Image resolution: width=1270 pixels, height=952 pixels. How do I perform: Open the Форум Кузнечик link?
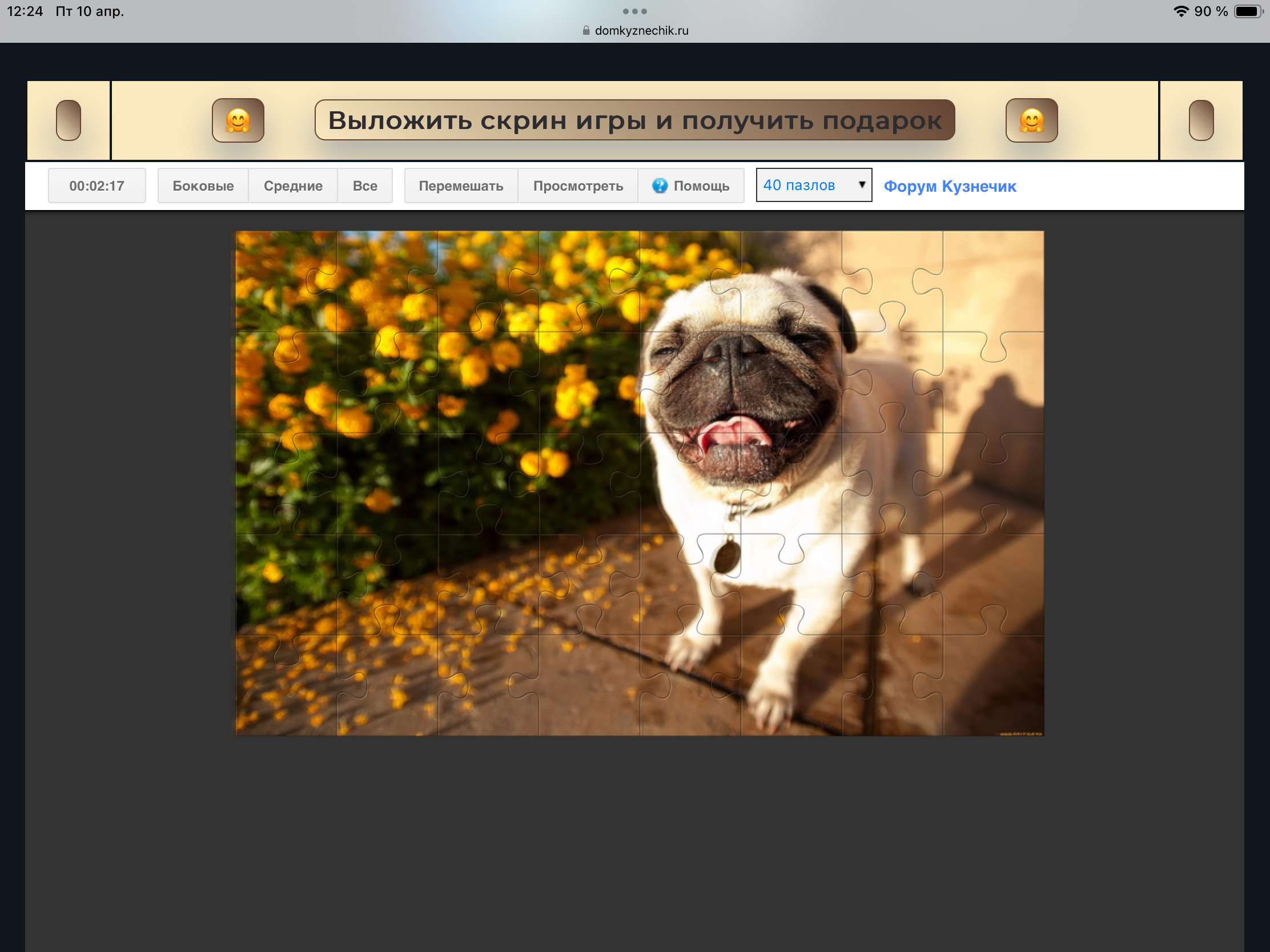950,187
